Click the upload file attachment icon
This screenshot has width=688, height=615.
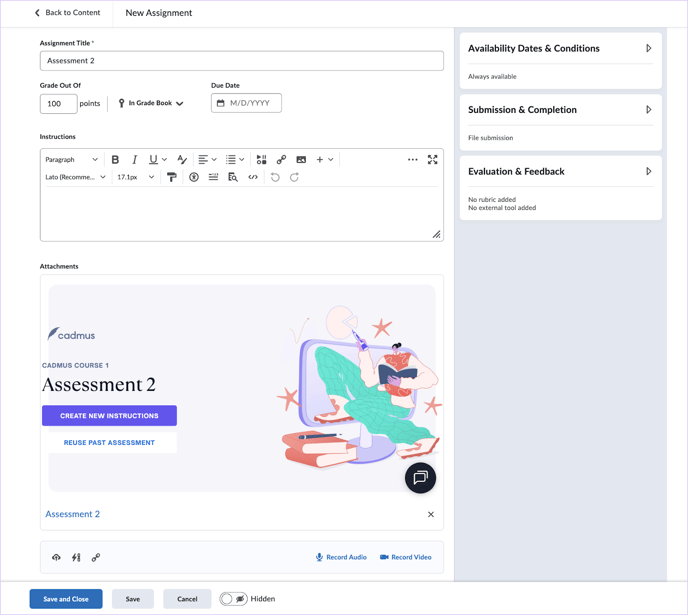[x=56, y=557]
